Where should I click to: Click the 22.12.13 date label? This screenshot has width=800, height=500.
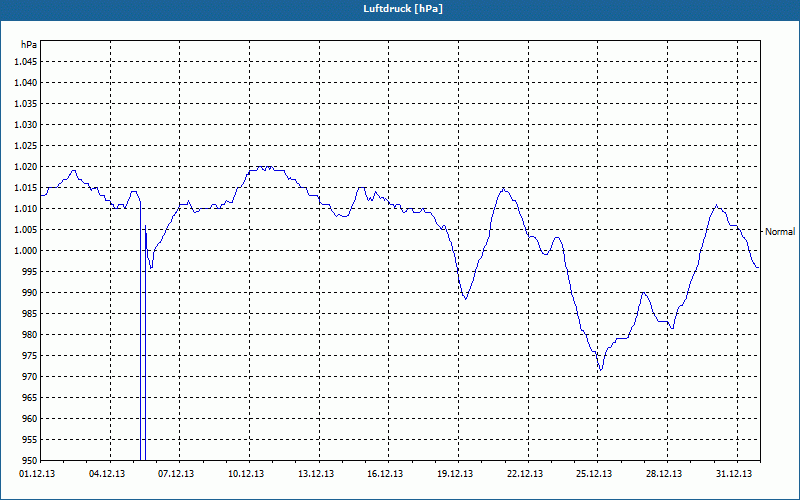(525, 474)
